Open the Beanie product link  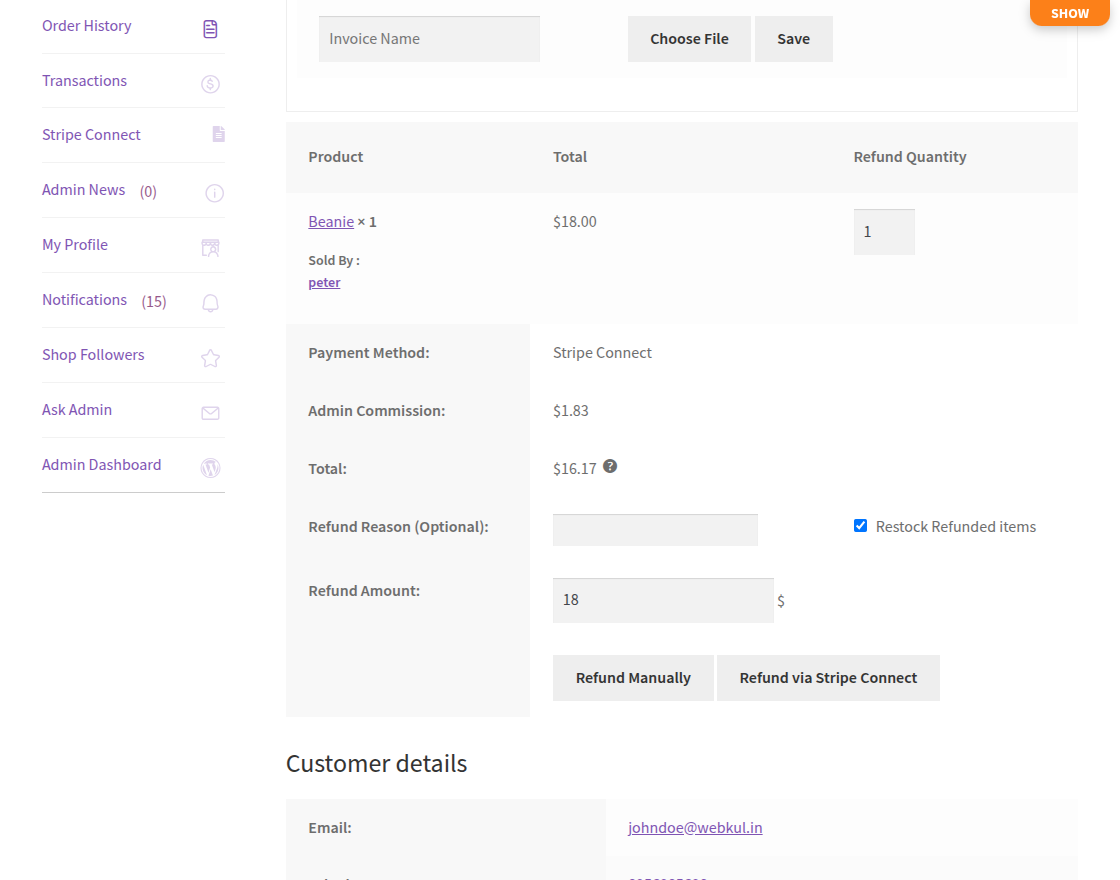tap(331, 222)
